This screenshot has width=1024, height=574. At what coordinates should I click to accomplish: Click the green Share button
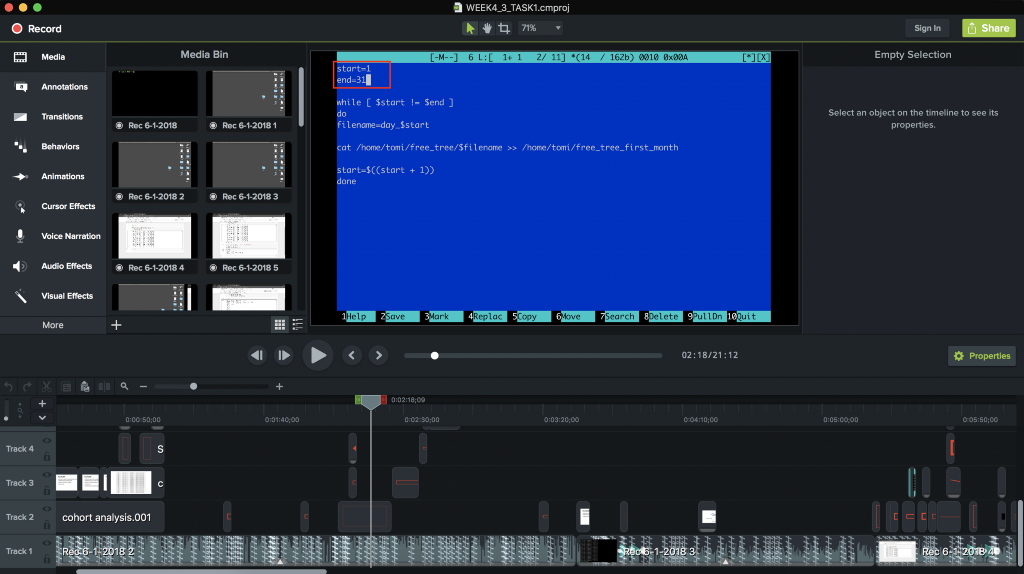[988, 28]
